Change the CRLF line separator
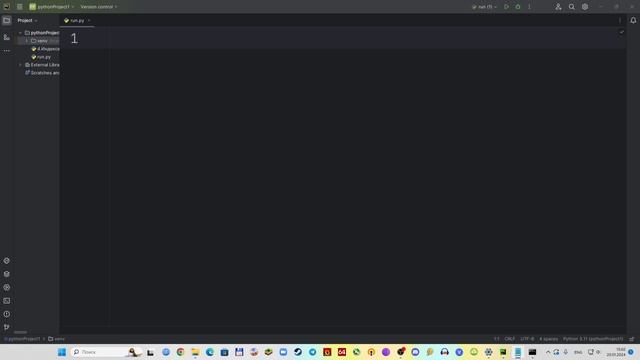The width and height of the screenshot is (640, 360). pyautogui.click(x=509, y=339)
